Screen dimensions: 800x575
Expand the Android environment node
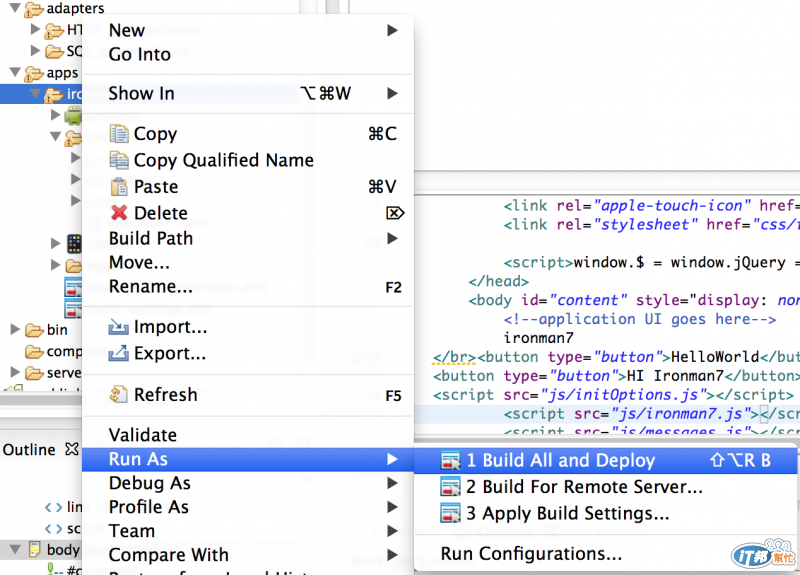click(x=56, y=115)
